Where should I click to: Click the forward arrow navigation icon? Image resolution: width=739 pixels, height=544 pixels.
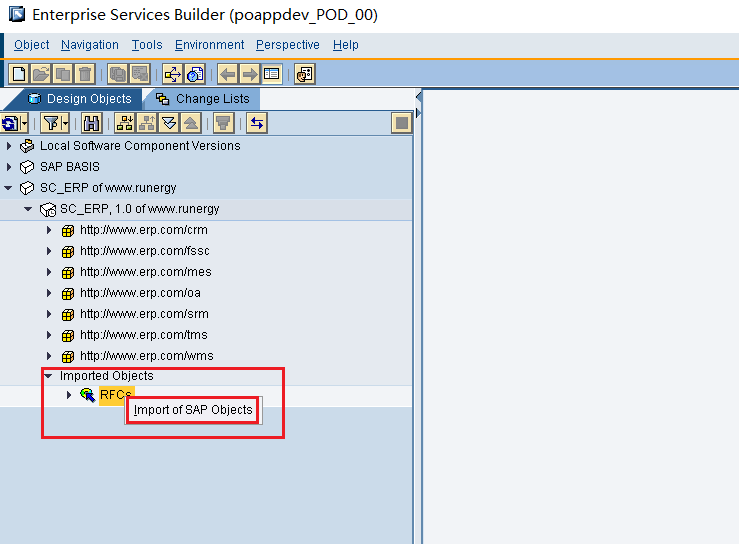click(x=250, y=73)
